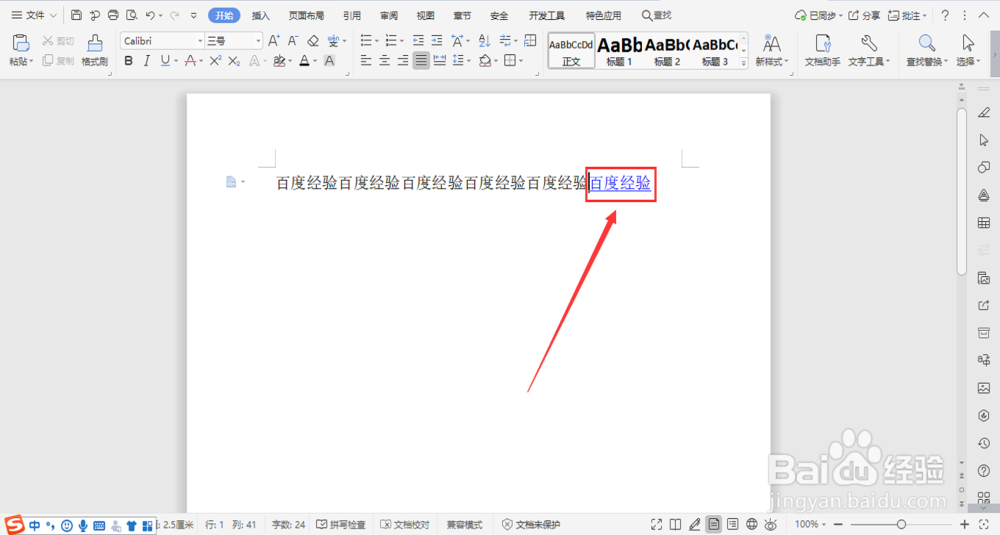
Task: Enable eye protection mode in status bar
Action: 771,524
